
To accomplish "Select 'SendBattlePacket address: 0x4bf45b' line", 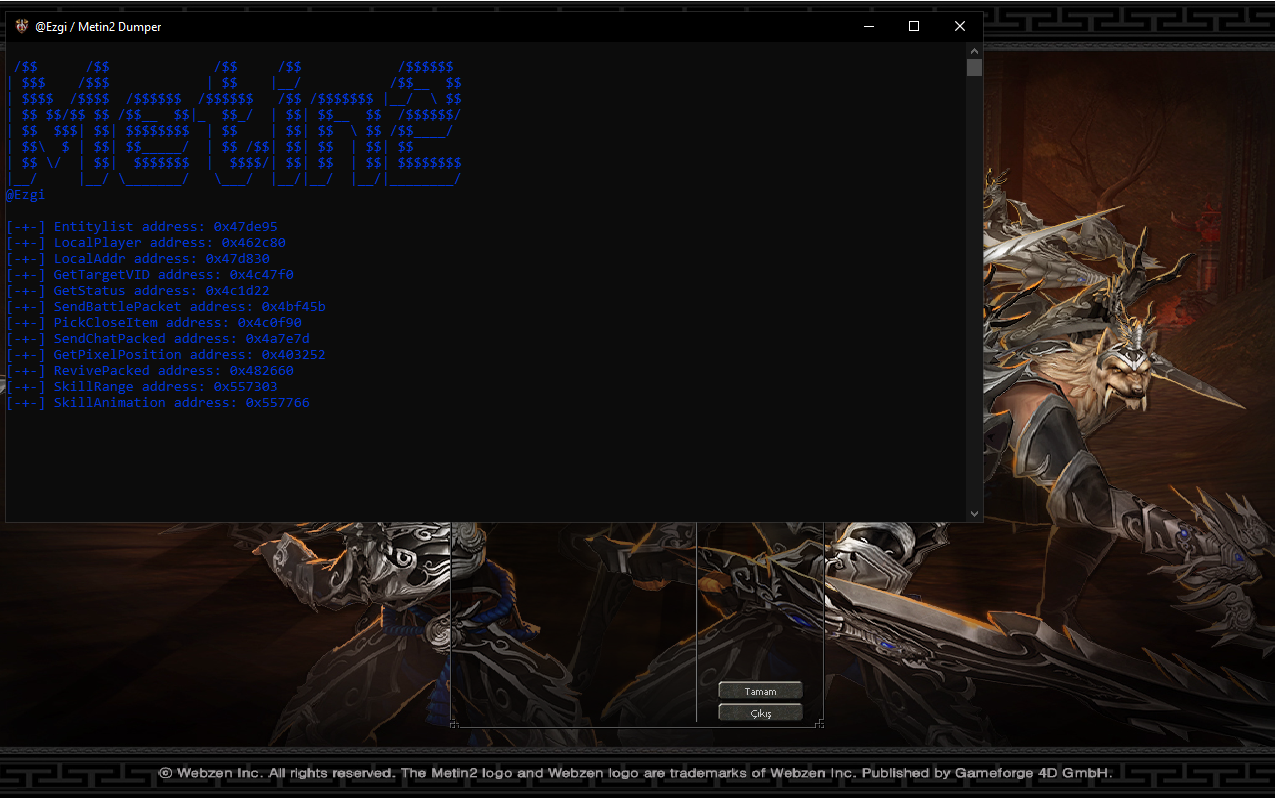I will pyautogui.click(x=166, y=307).
